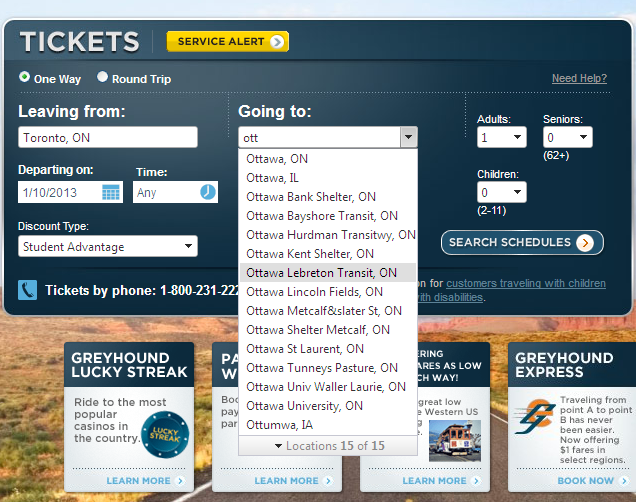Open the Going to dropdown arrow

(408, 137)
